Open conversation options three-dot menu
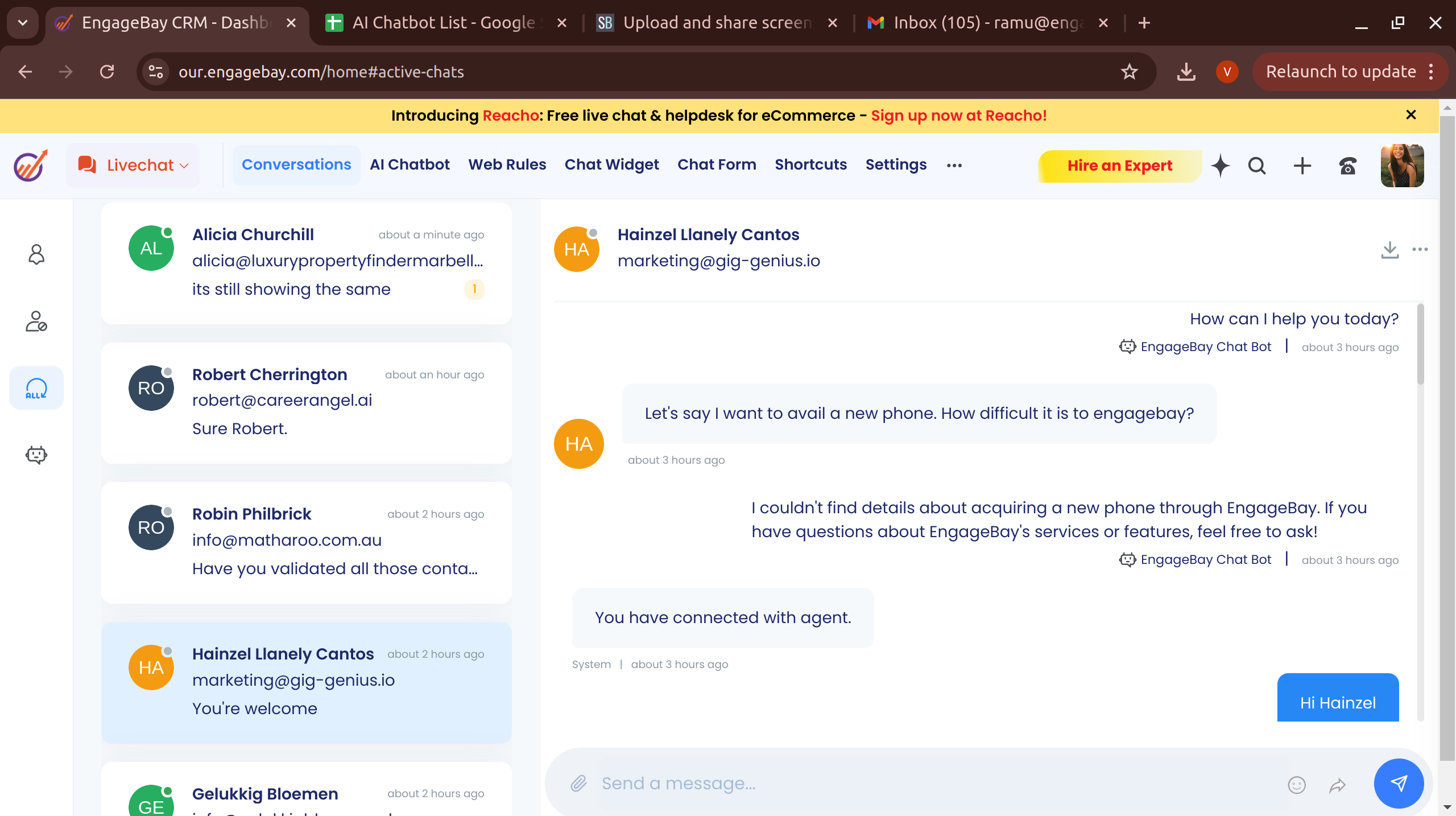1456x816 pixels. pyautogui.click(x=1420, y=249)
